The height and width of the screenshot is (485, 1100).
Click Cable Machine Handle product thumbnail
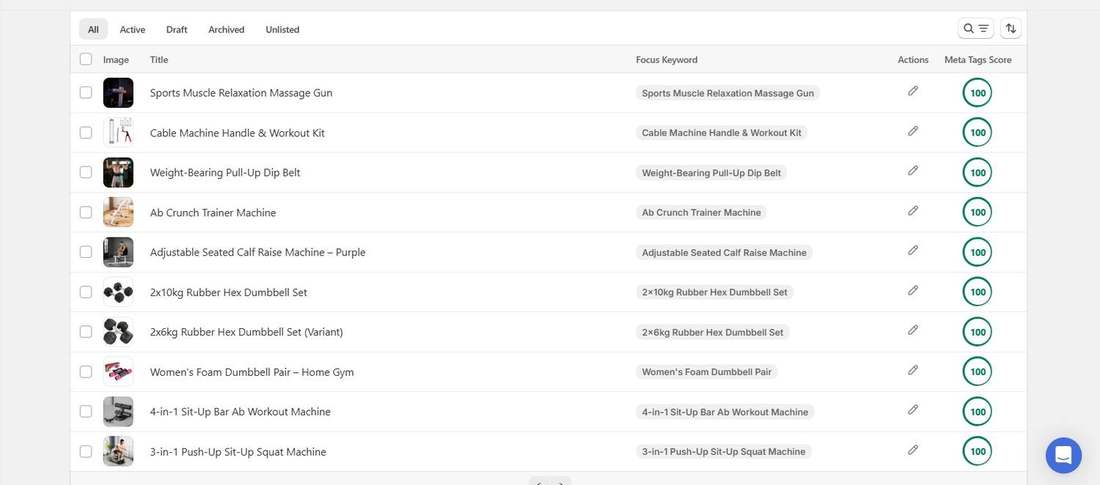(x=118, y=133)
